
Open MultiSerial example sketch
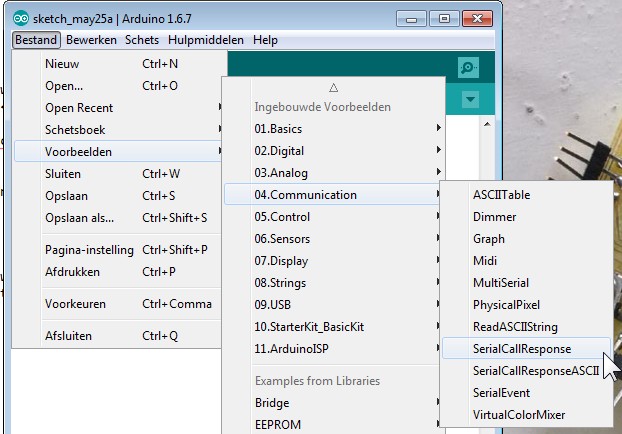pyautogui.click(x=526, y=283)
